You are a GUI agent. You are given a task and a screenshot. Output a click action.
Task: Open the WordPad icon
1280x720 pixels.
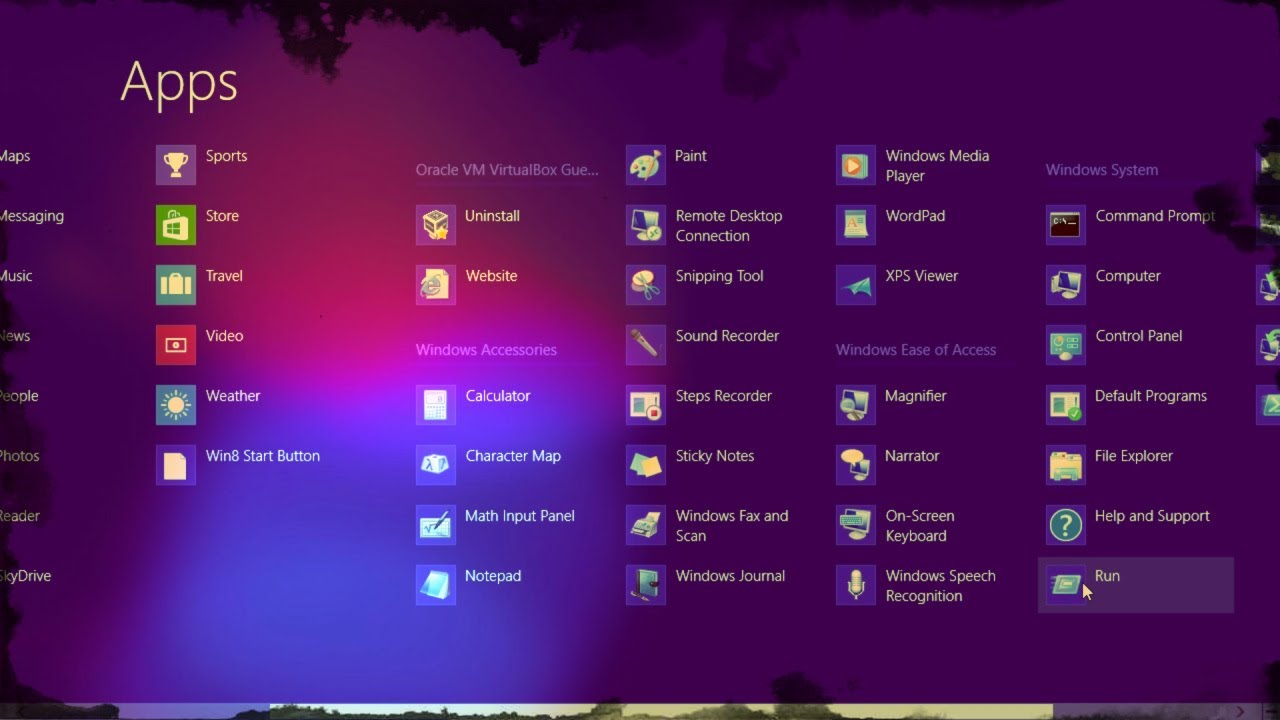[x=856, y=225]
